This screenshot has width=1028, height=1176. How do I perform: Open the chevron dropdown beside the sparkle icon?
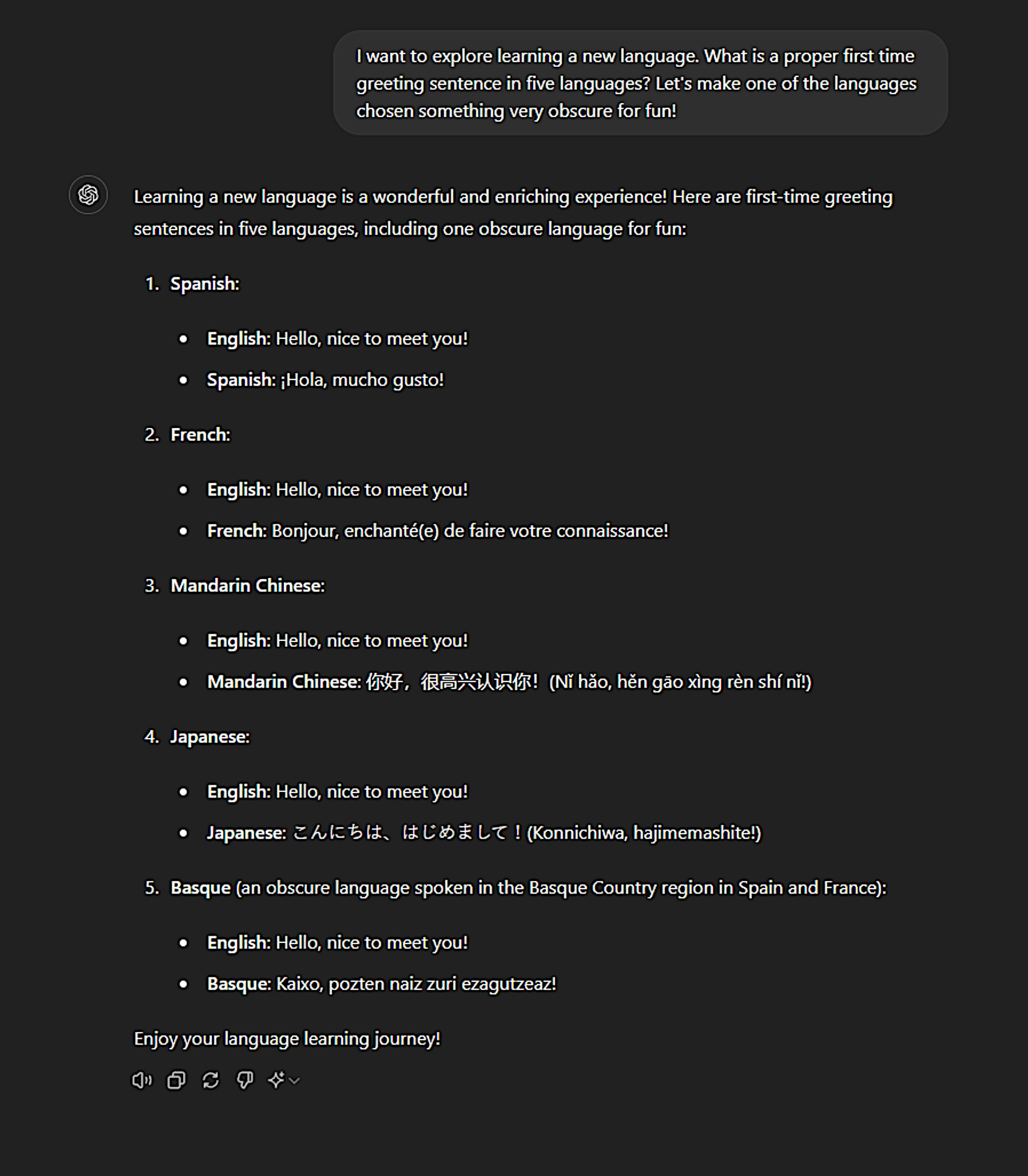[x=295, y=1081]
